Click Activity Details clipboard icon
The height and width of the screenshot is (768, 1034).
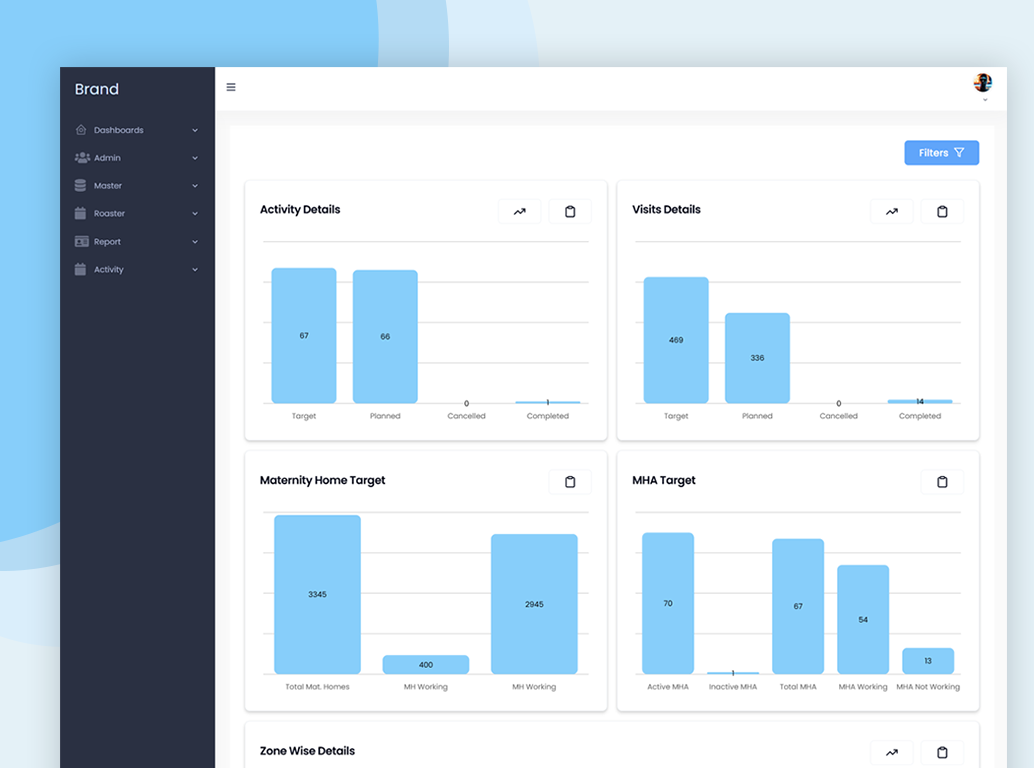point(570,212)
